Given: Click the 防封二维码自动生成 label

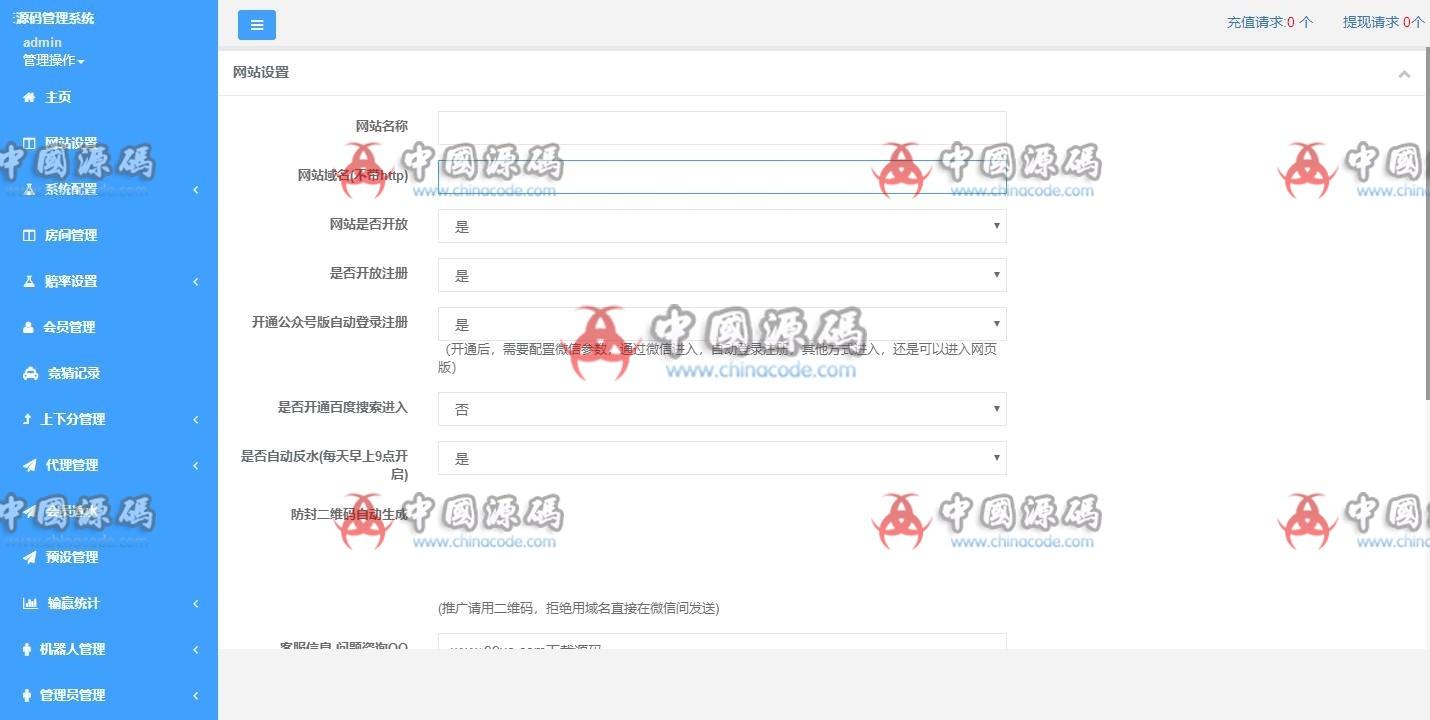Looking at the screenshot, I should point(349,514).
